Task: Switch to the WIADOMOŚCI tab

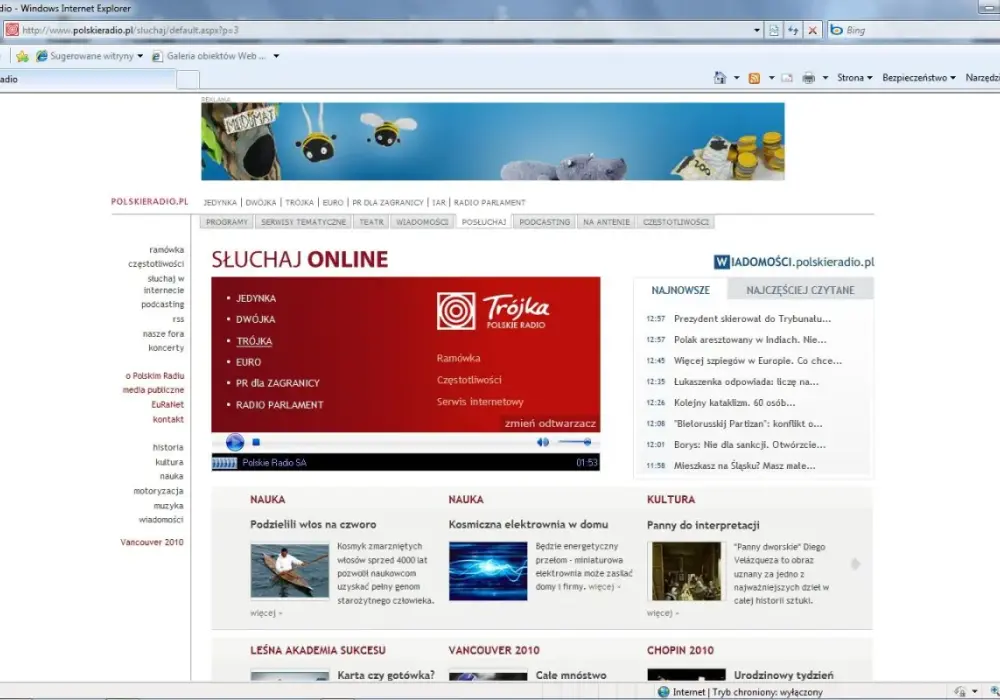Action: coord(422,222)
